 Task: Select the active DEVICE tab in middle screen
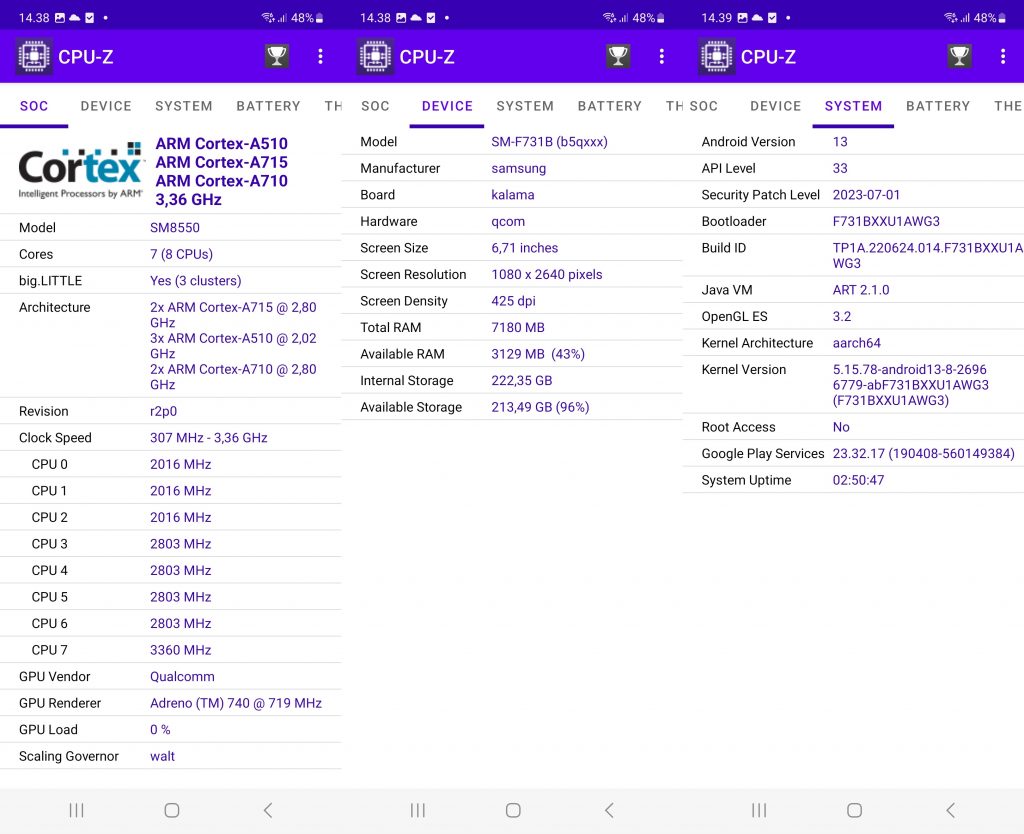tap(447, 106)
